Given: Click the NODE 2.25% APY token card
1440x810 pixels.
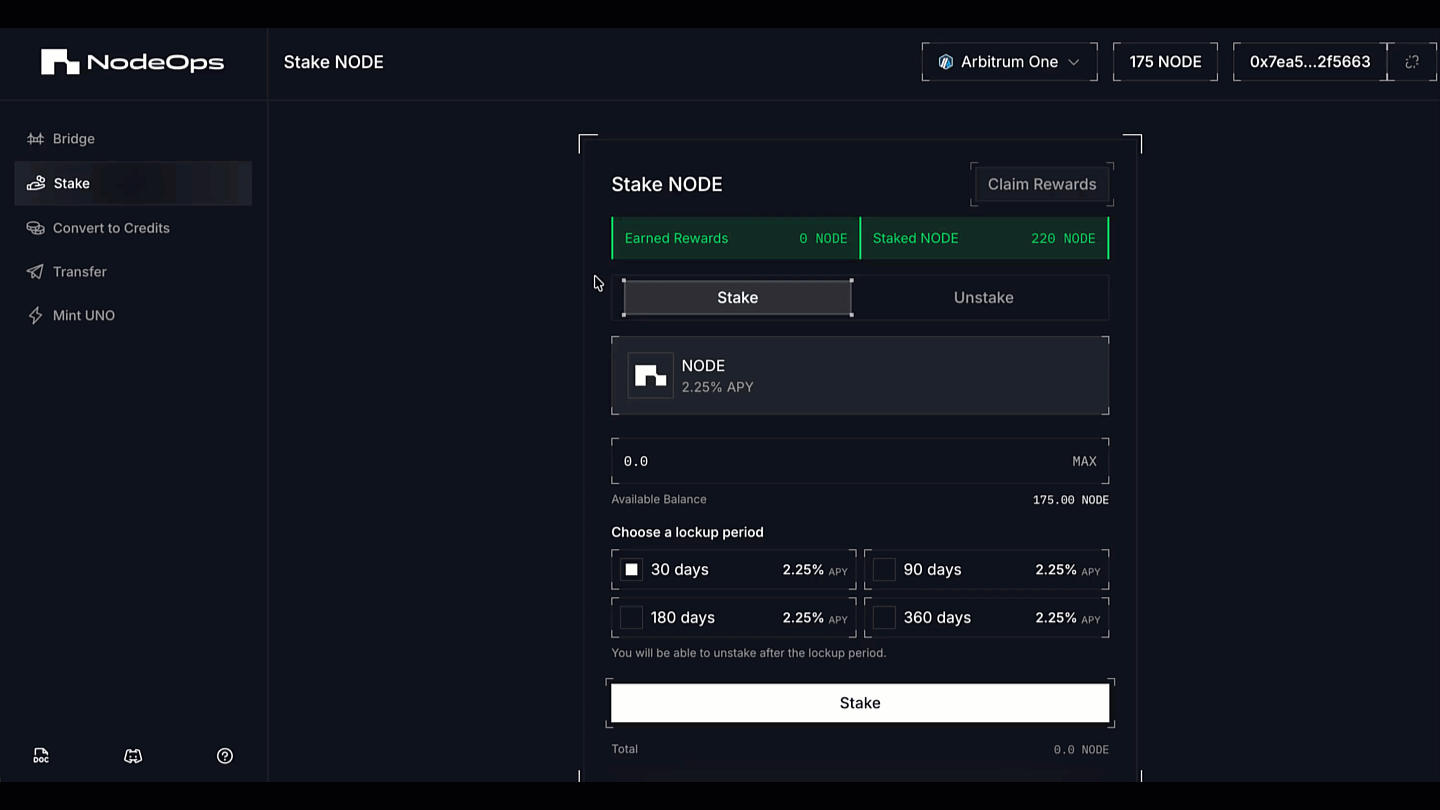Looking at the screenshot, I should (860, 376).
